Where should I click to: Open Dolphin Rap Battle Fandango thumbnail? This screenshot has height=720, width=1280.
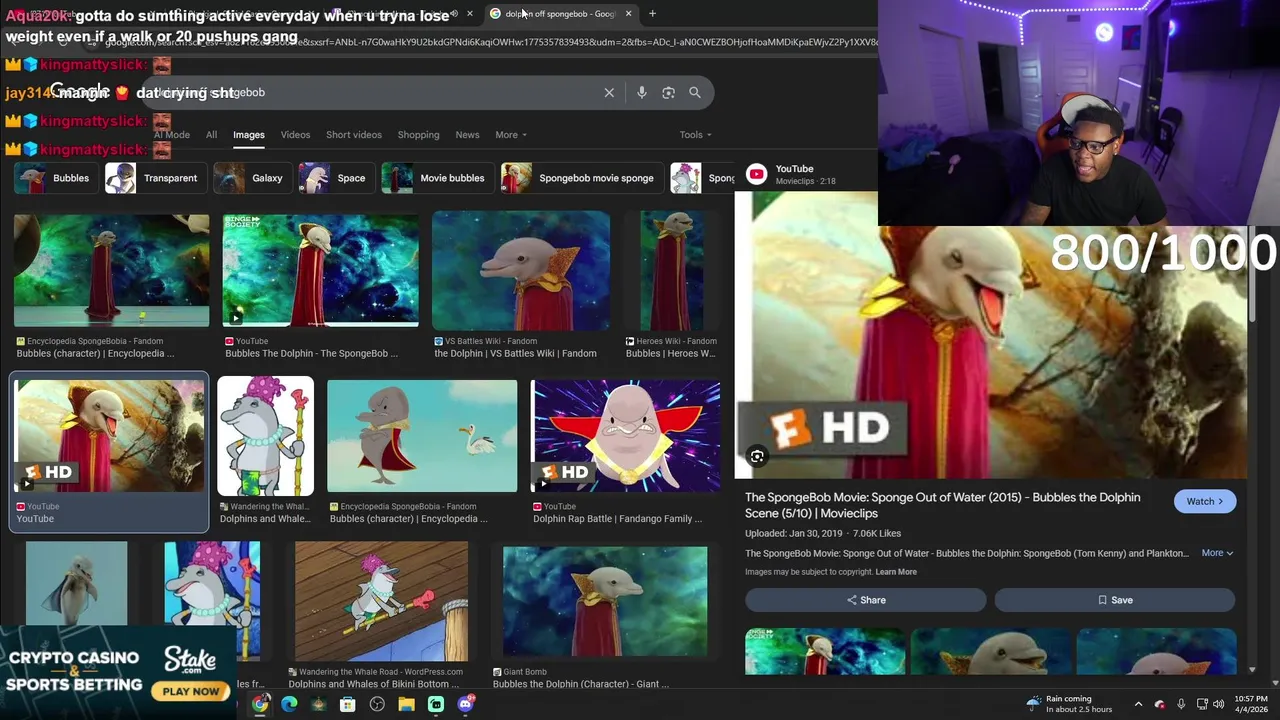tap(626, 436)
